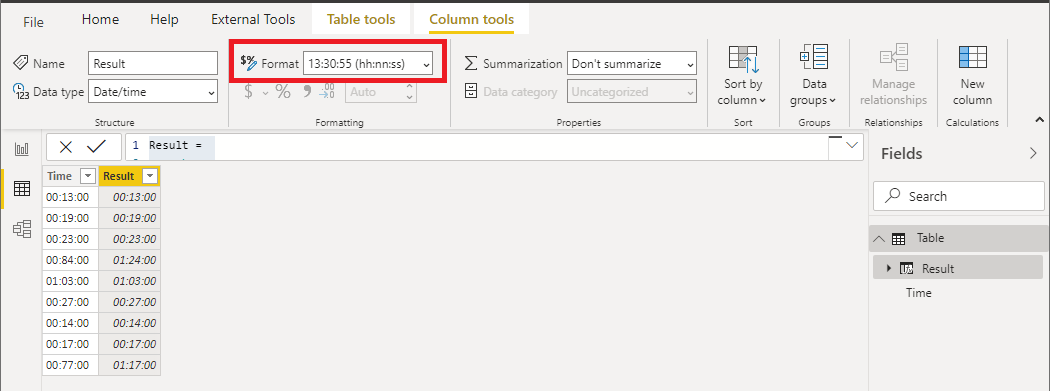1050x391 pixels.
Task: Toggle thousands separator comma icon
Action: click(x=307, y=92)
